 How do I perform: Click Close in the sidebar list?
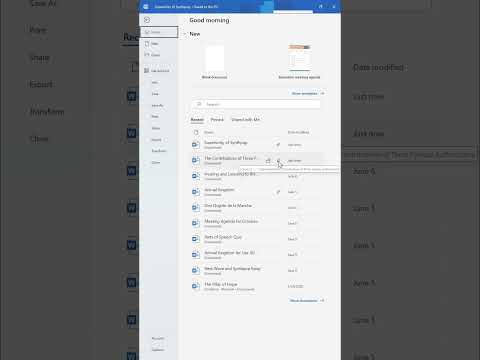point(156,163)
